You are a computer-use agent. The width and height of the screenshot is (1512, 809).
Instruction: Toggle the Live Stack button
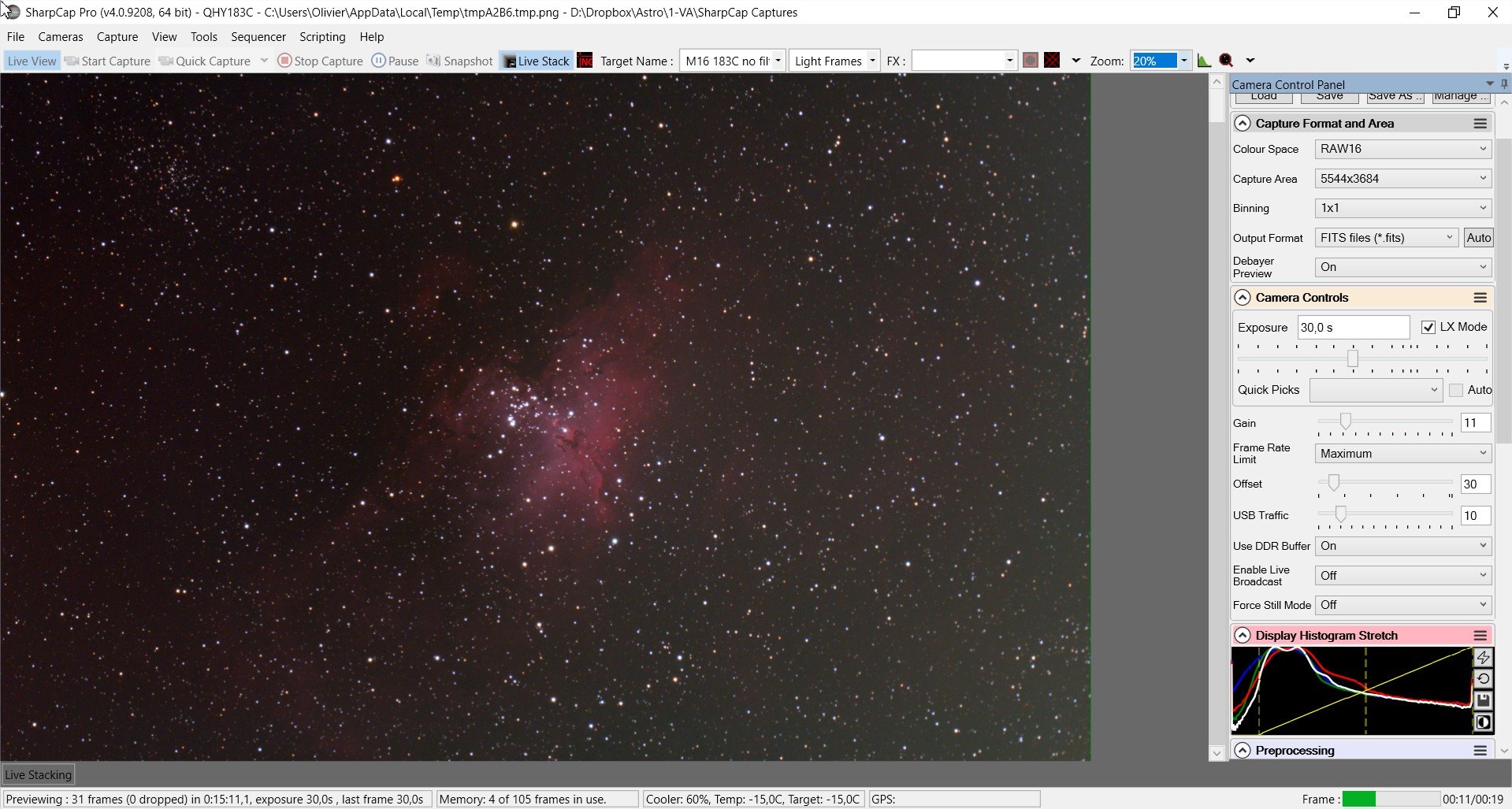(536, 61)
